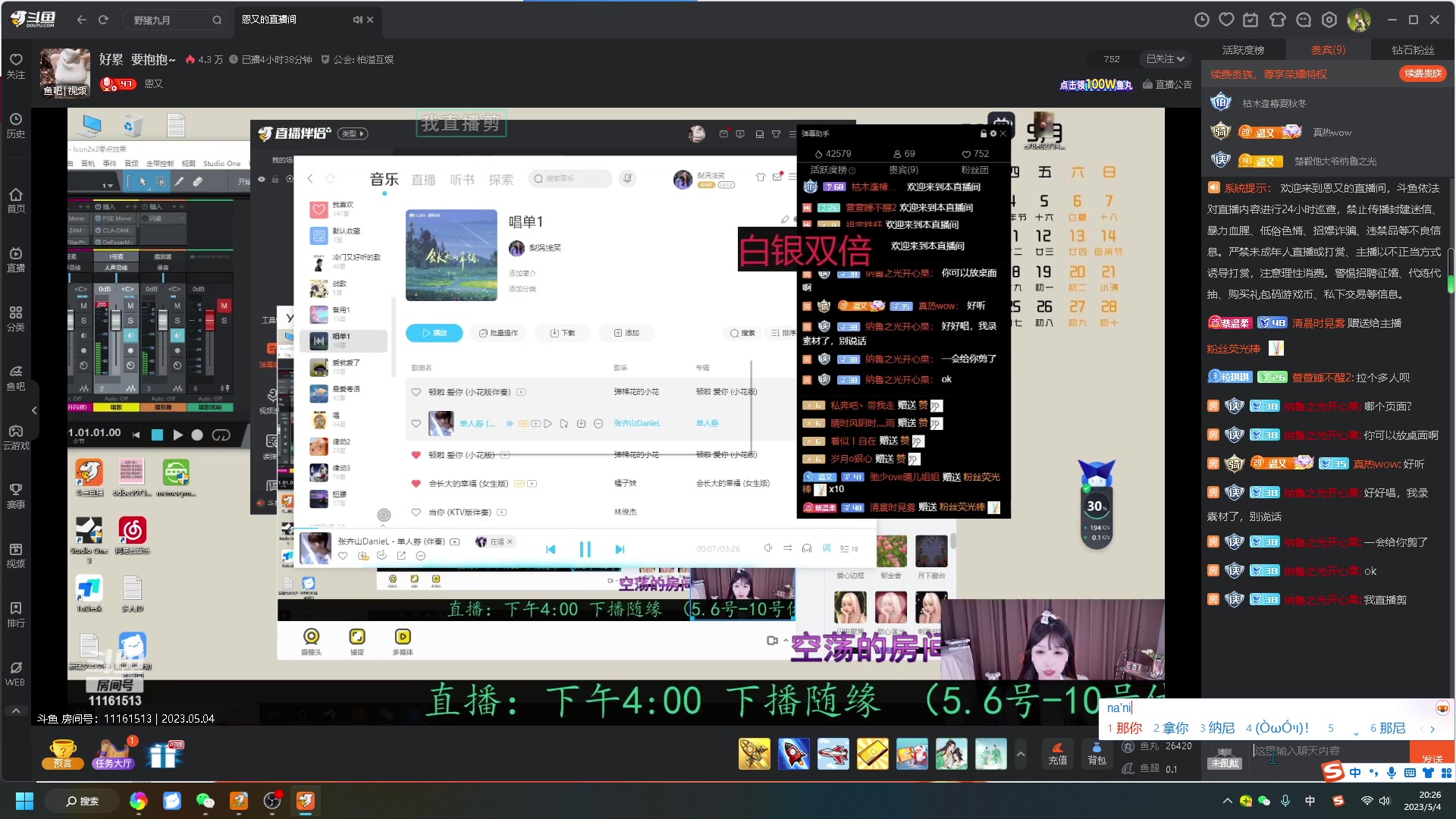Open the WEB version from the sidebar
The width and height of the screenshot is (1456, 819).
(x=16, y=673)
